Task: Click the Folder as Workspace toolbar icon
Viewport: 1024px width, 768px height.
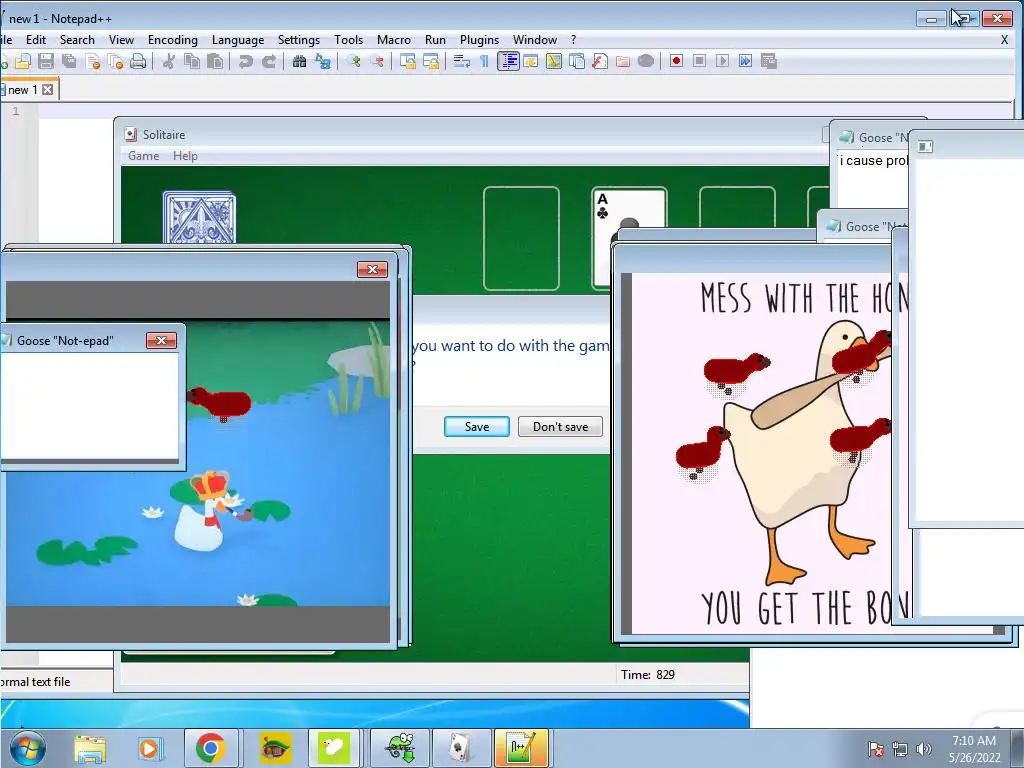Action: click(623, 61)
